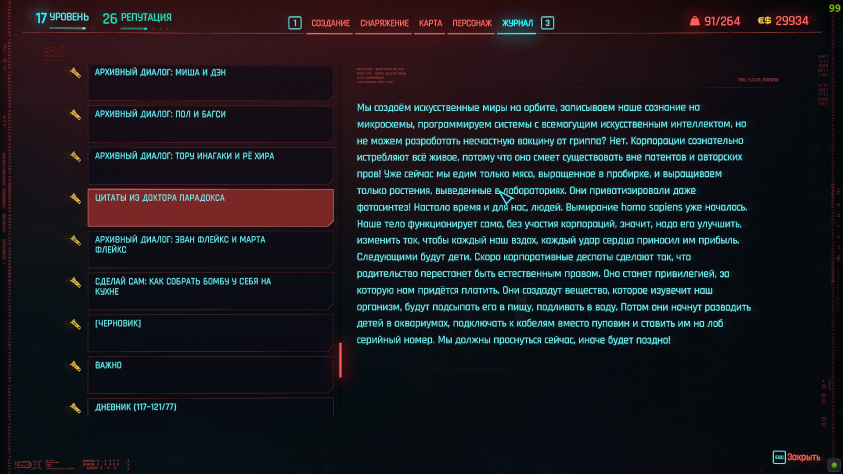This screenshot has height=474, width=843.
Task: Click the red scrollbar of shard list
Action: click(x=340, y=360)
